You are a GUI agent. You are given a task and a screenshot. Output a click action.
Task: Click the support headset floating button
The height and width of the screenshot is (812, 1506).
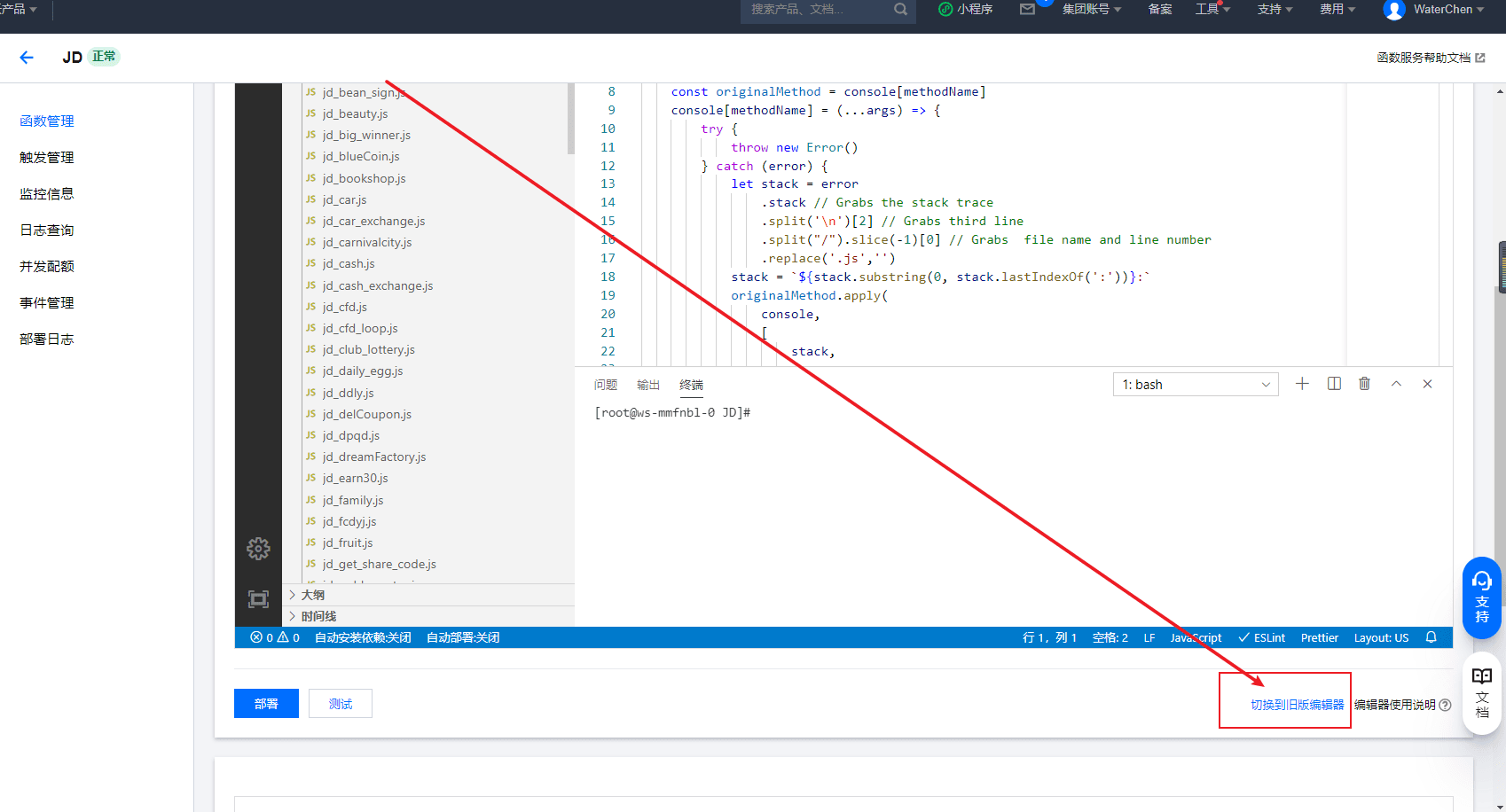tap(1481, 597)
